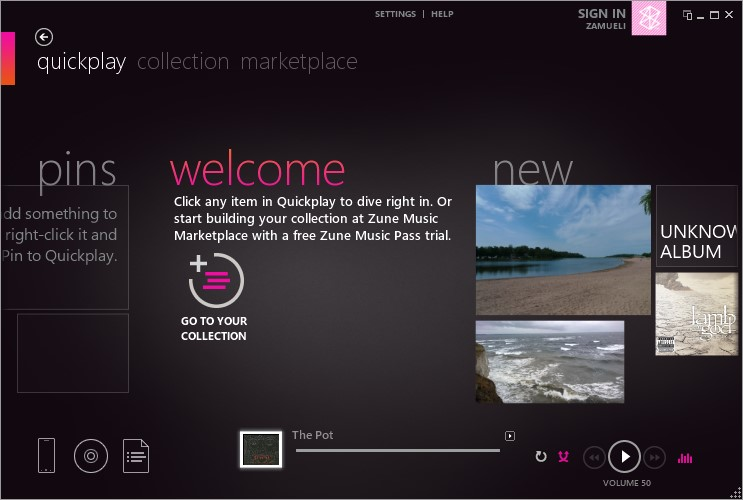Click the track progress bar
The width and height of the screenshot is (743, 500).
[x=398, y=450]
